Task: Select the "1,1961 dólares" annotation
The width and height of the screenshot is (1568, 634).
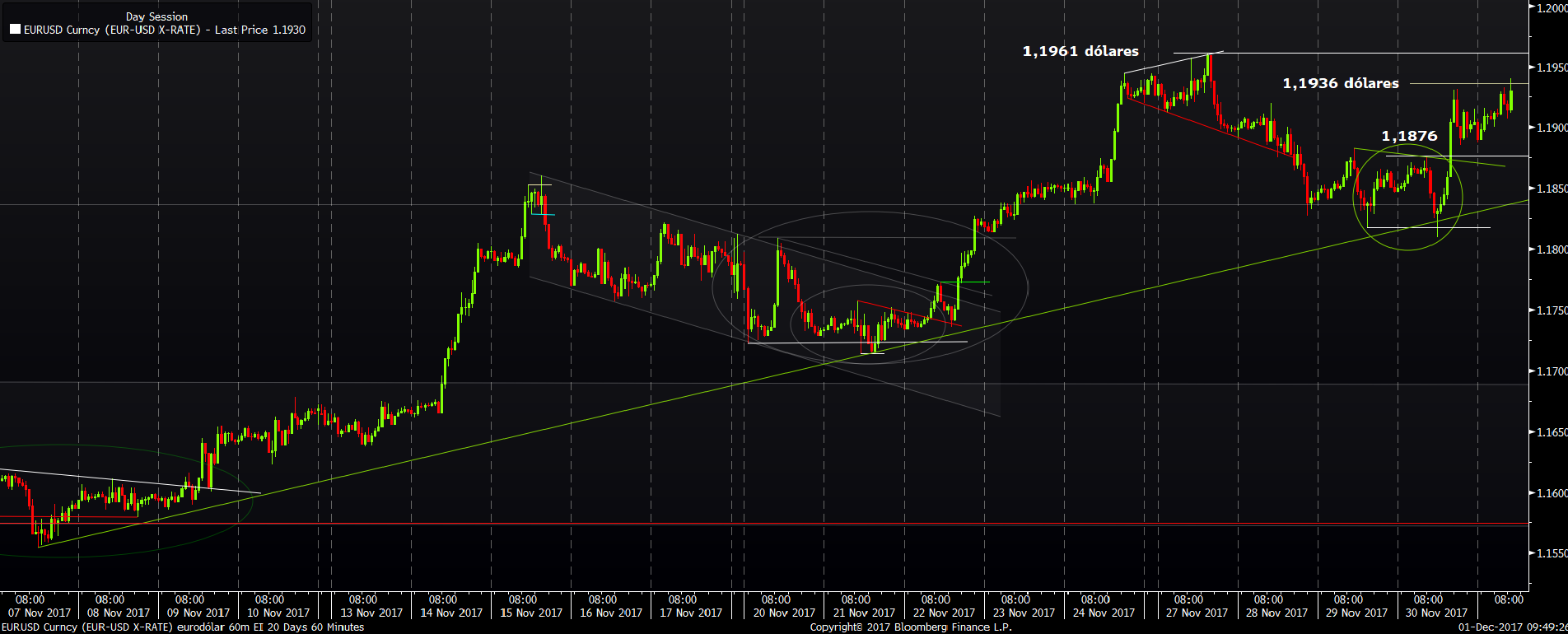Action: 1080,51
